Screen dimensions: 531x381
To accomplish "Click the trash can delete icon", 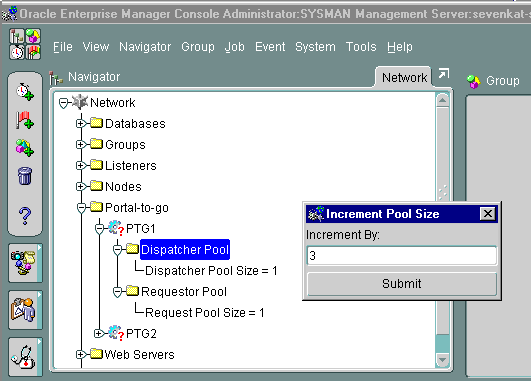I will click(25, 176).
